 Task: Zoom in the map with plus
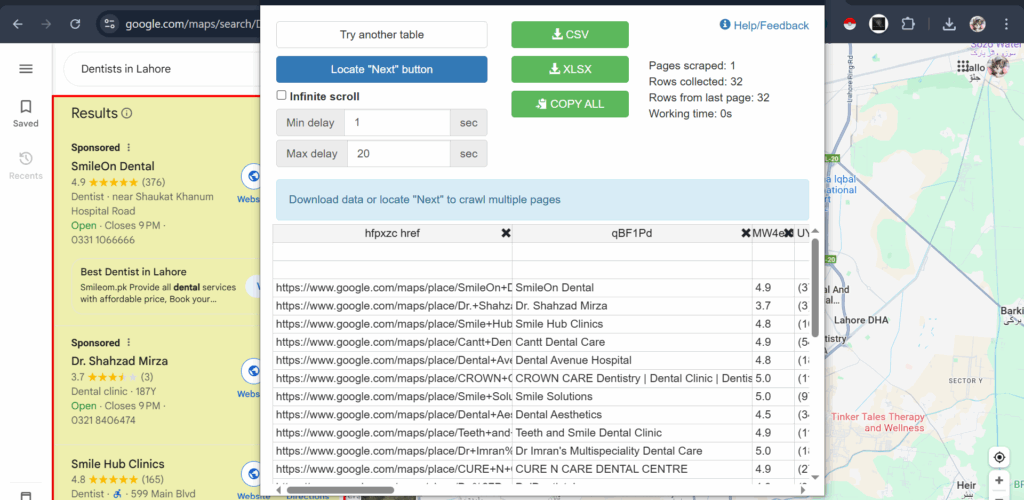999,481
